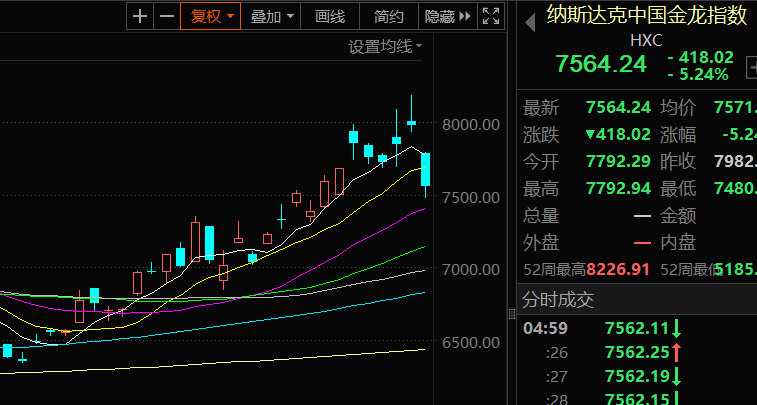Click the 内盘 label
Image resolution: width=757 pixels, height=405 pixels.
(x=678, y=242)
